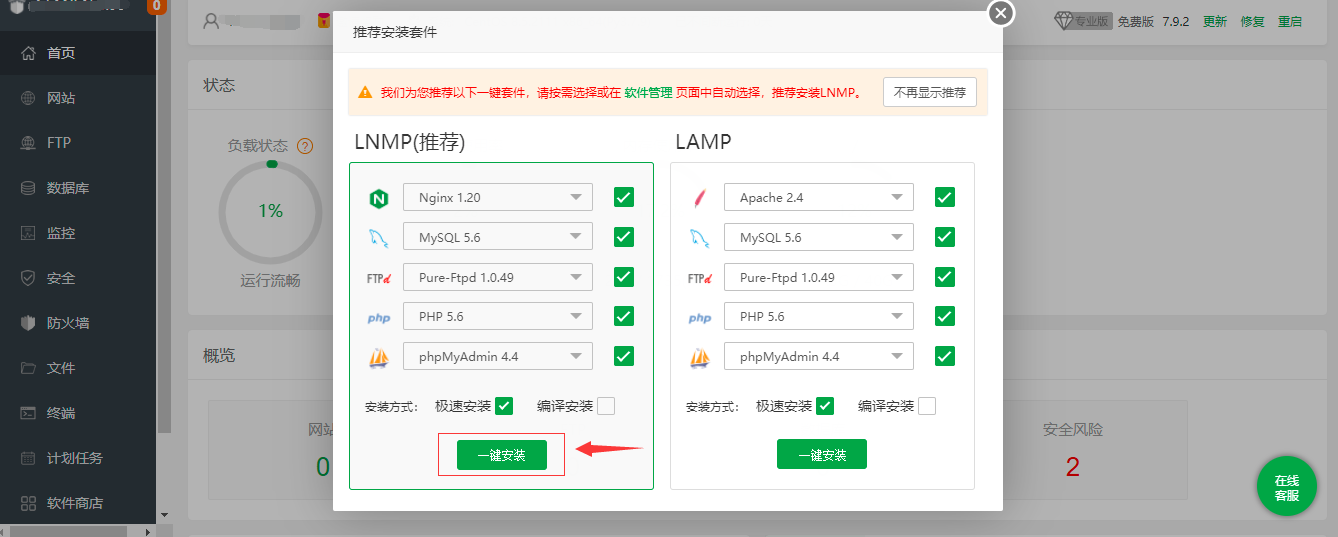Click the terminal icon beside 终端

click(x=28, y=413)
